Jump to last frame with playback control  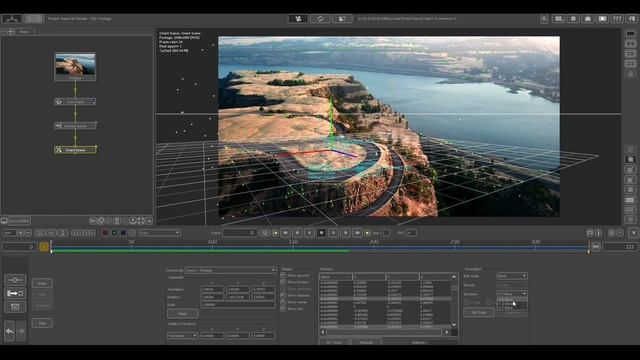pos(357,233)
